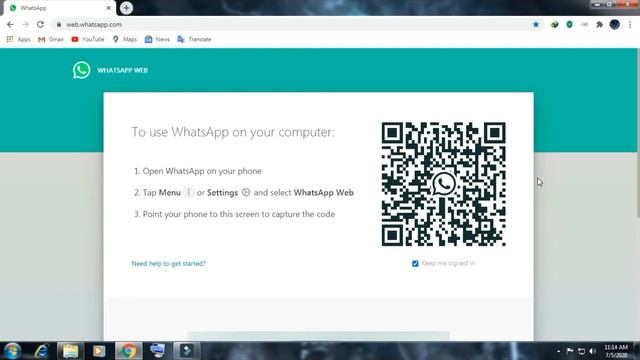Open the Windows Start button
The width and height of the screenshot is (640, 360).
[12, 351]
